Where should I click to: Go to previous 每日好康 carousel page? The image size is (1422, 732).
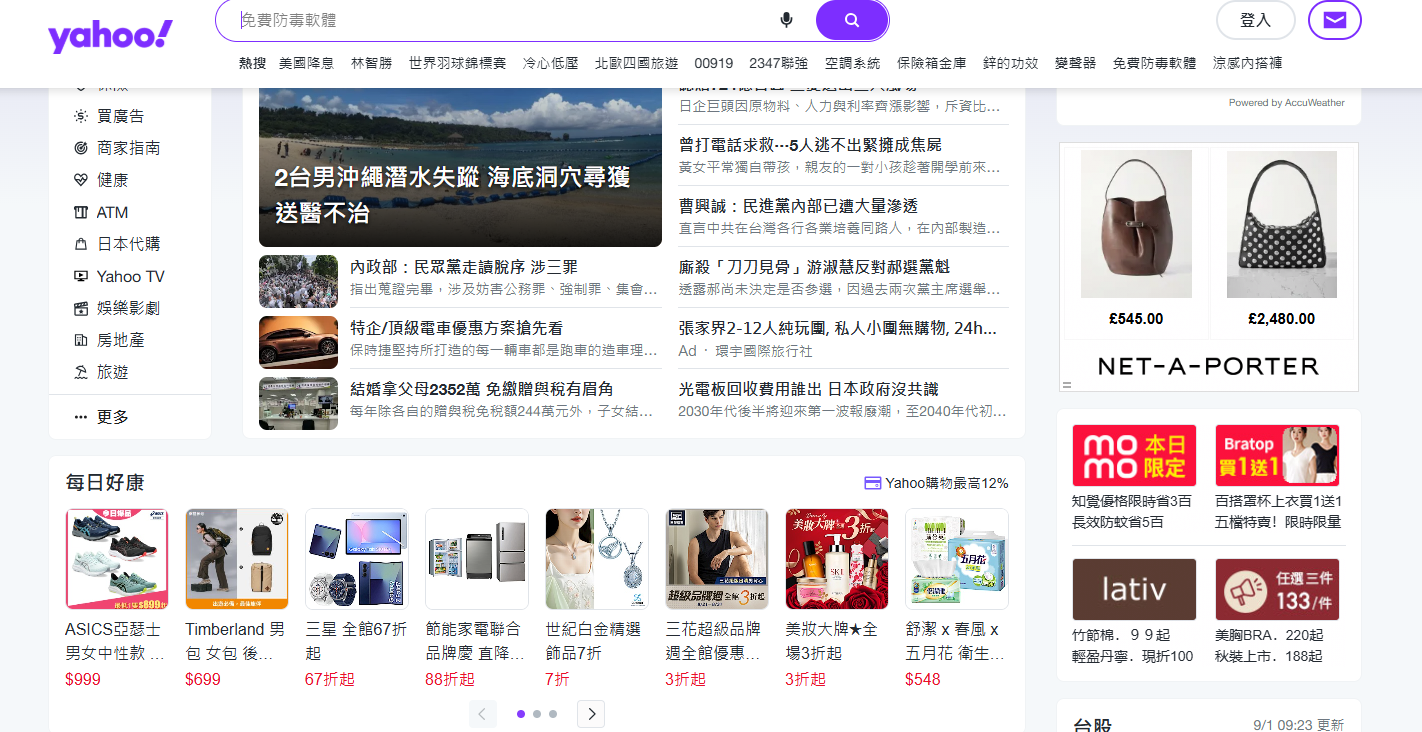pos(483,714)
